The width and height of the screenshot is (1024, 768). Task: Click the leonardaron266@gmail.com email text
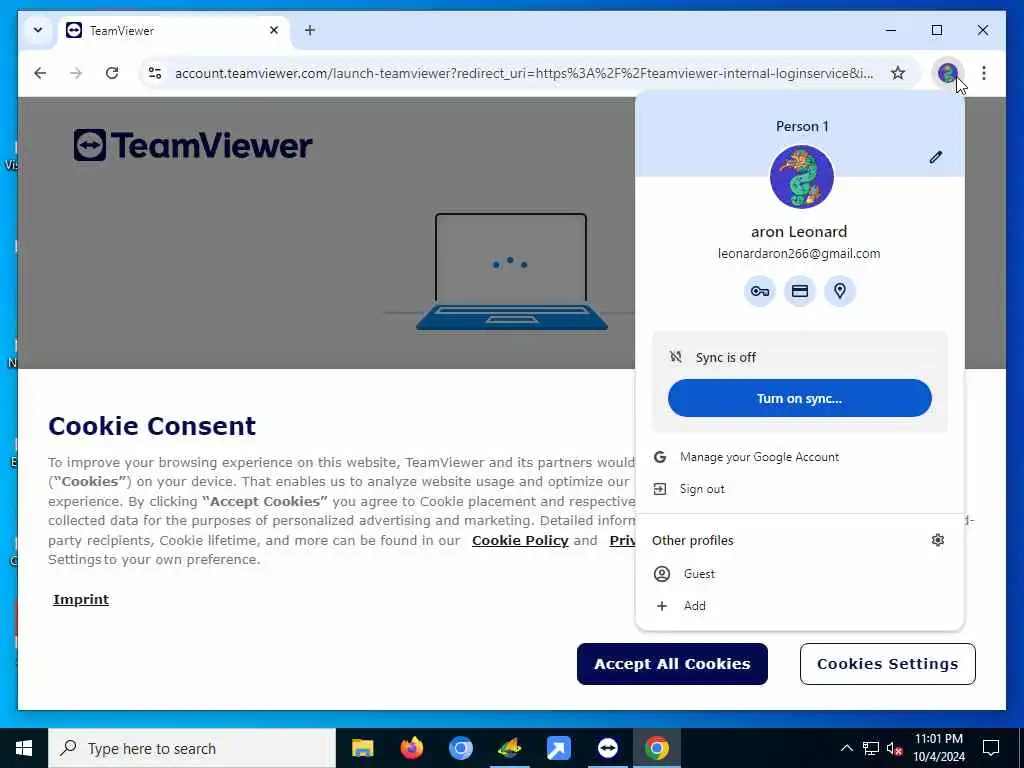tap(799, 253)
